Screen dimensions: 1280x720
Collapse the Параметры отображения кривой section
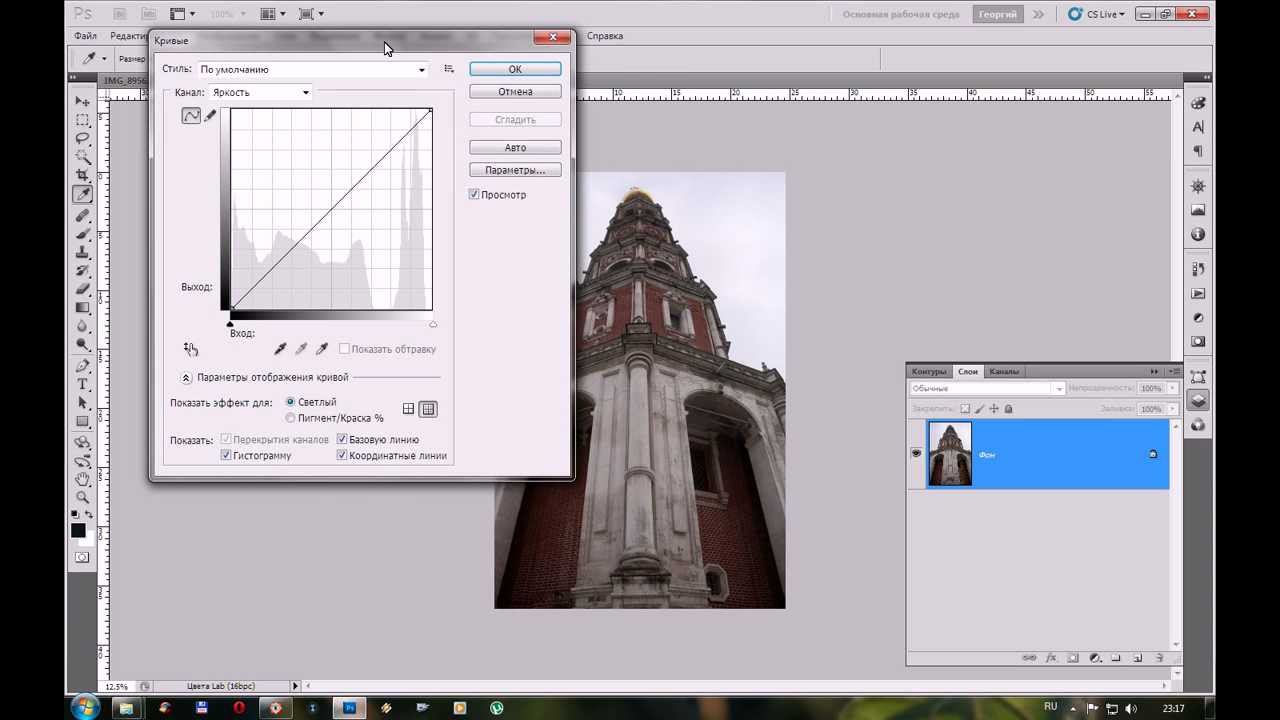pos(186,378)
